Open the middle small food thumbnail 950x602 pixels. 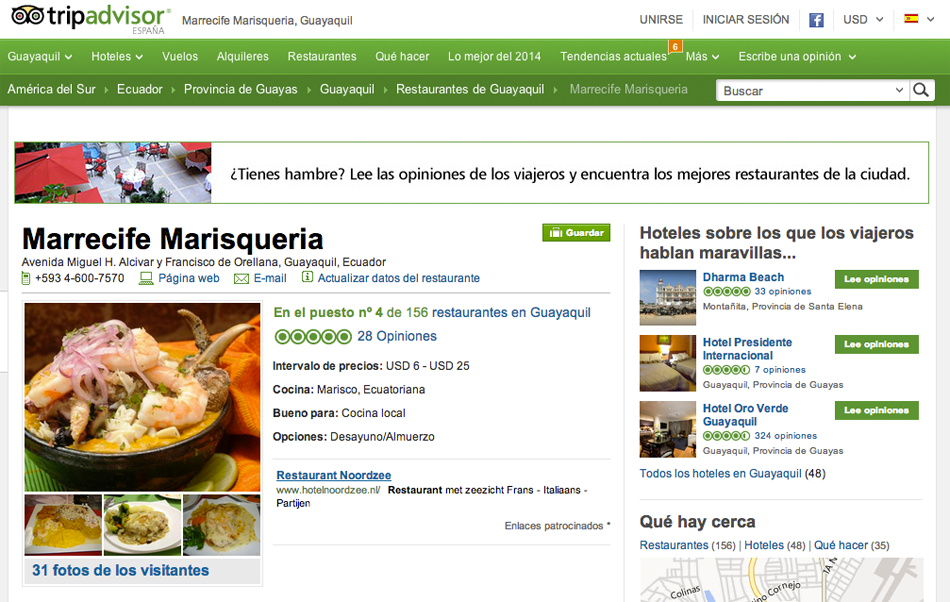[x=142, y=524]
